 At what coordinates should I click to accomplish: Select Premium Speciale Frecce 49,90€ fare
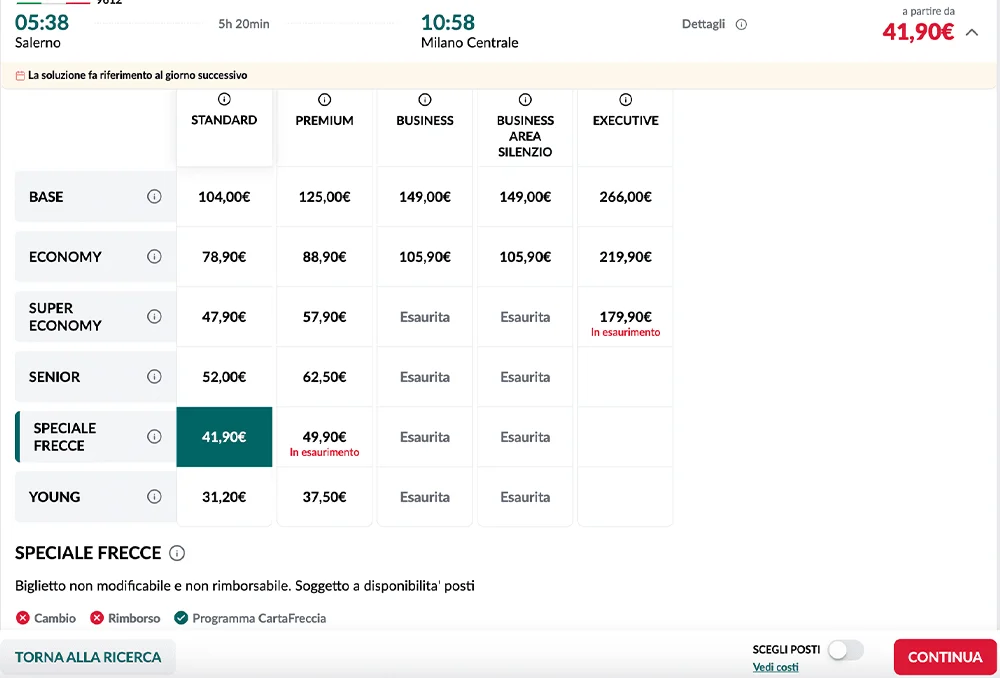point(324,437)
